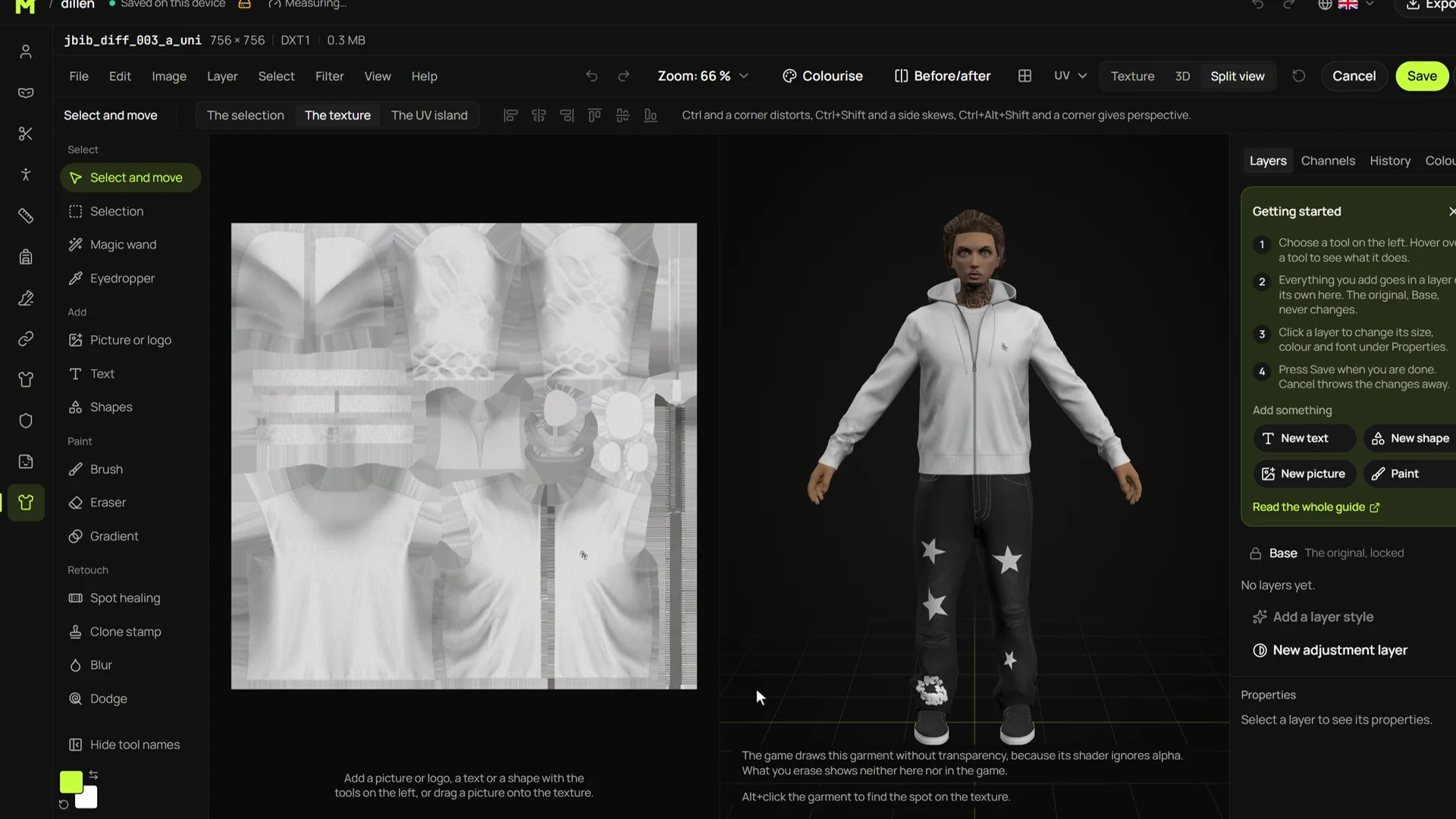Open Read the whole guide link
This screenshot has width=1456, height=819.
(1316, 507)
